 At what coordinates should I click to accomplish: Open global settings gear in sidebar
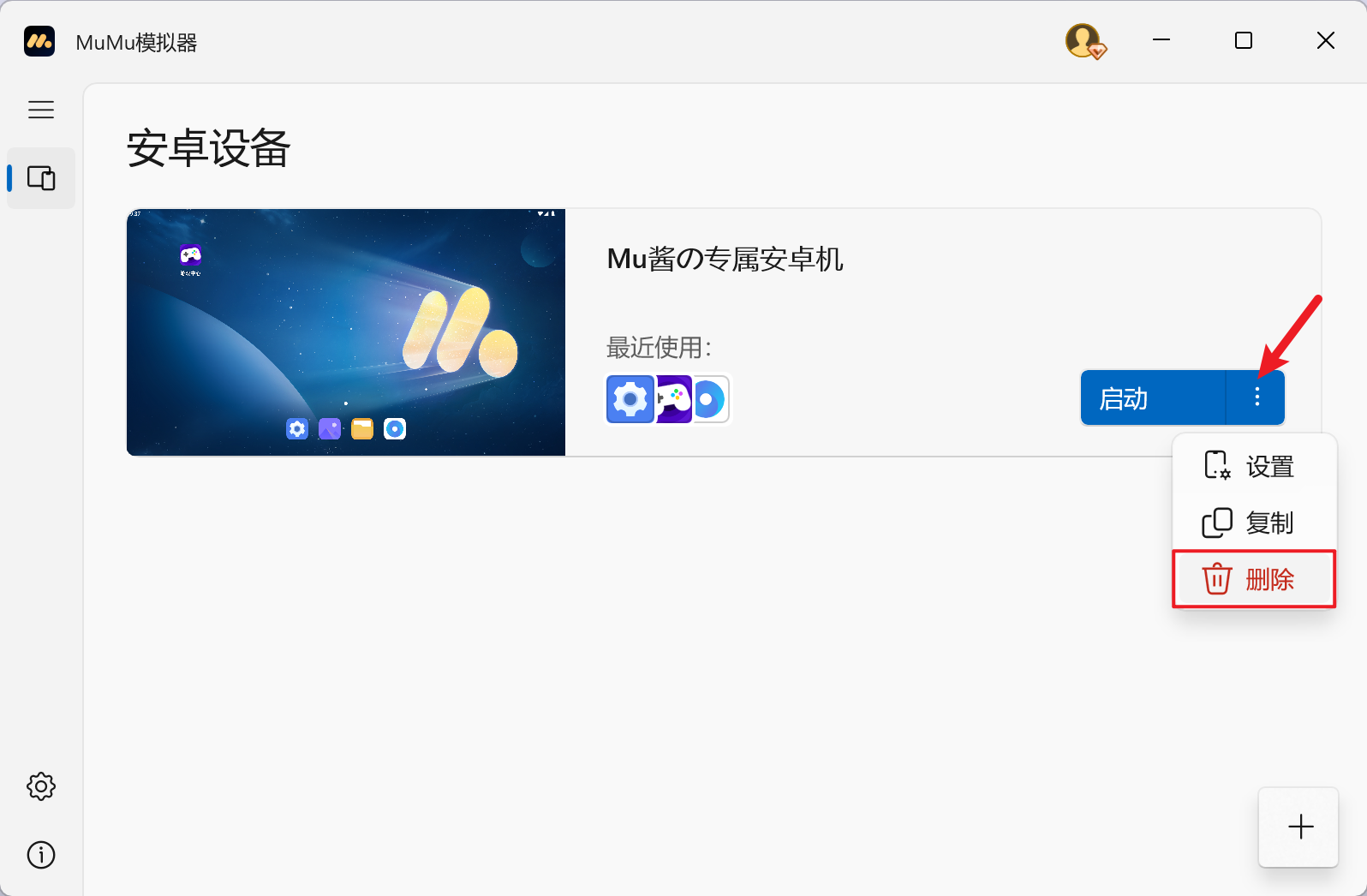pyautogui.click(x=41, y=786)
